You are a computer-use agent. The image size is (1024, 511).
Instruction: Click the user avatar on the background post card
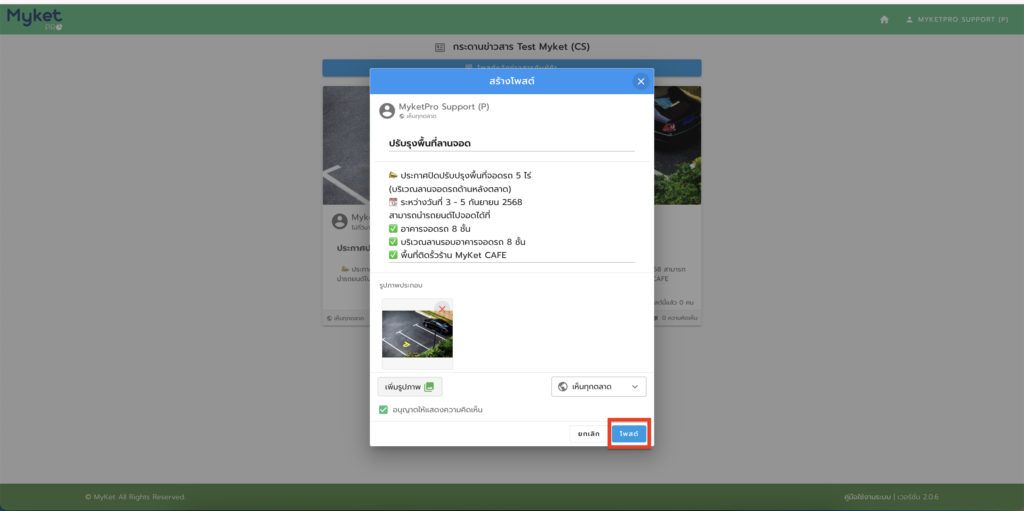tap(340, 221)
